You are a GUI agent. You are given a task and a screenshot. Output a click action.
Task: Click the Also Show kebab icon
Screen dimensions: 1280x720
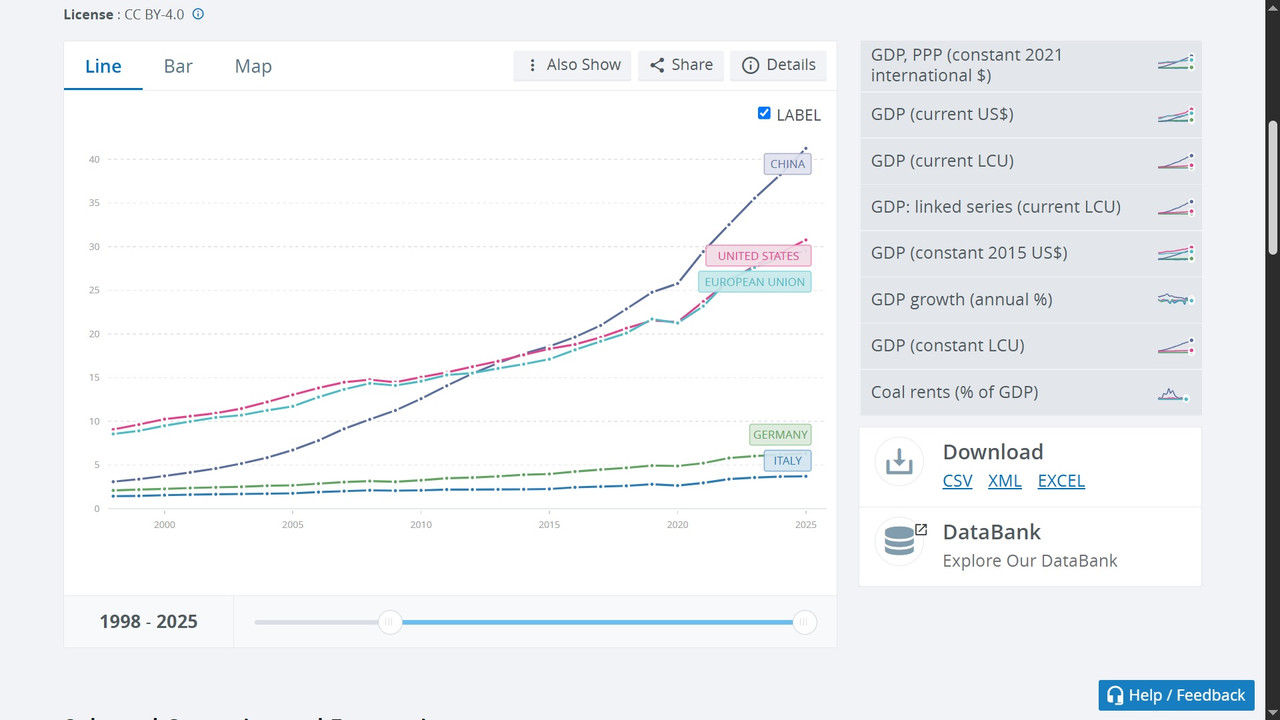click(x=532, y=65)
